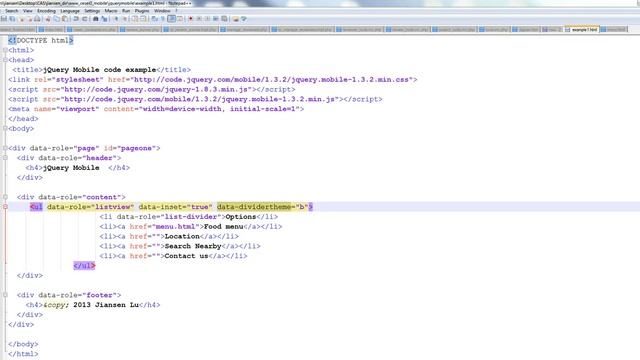Click the Save file toolbar icon
This screenshot has width=640, height=360.
[x=4, y=19]
